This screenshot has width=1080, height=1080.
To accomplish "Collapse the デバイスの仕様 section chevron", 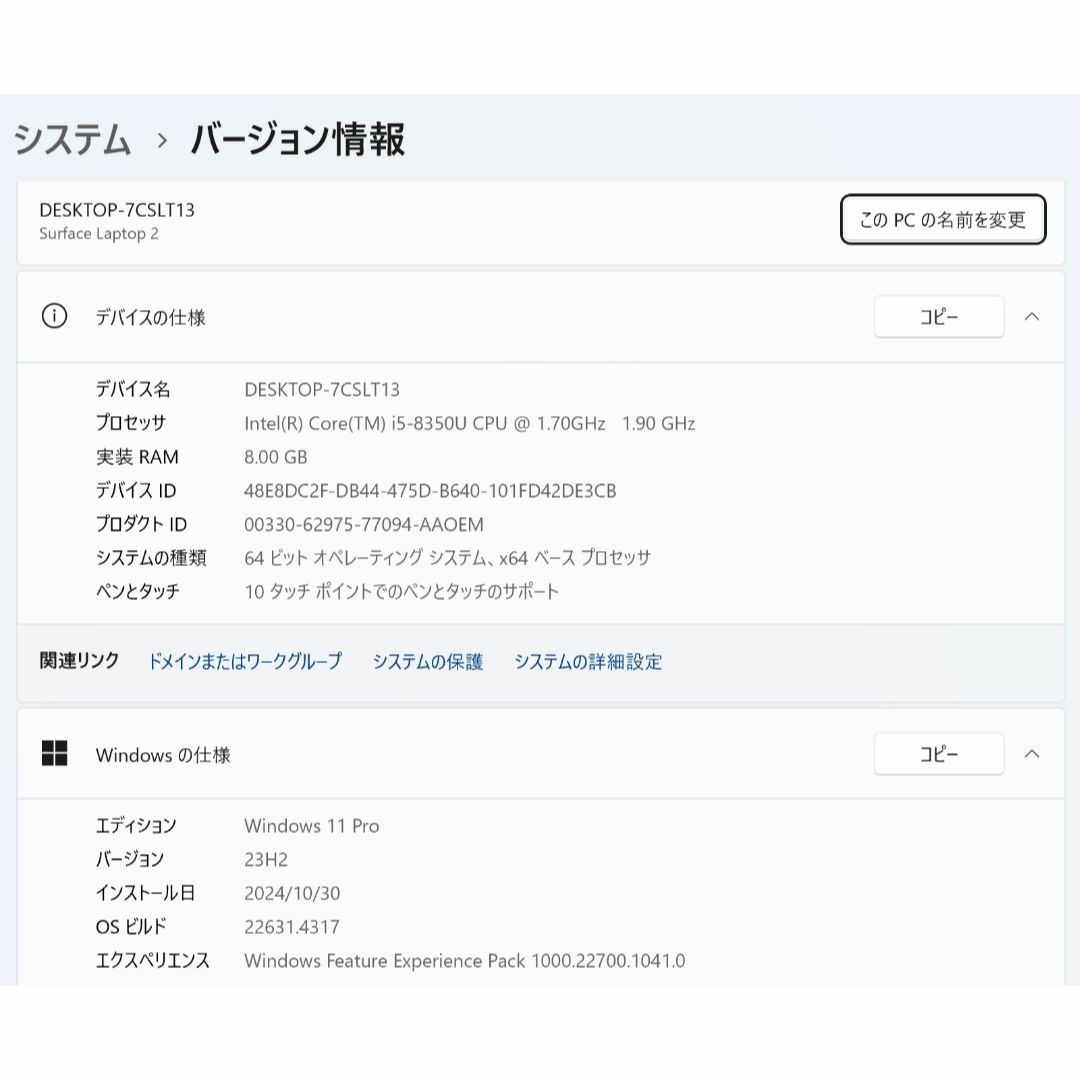I will pyautogui.click(x=1032, y=317).
